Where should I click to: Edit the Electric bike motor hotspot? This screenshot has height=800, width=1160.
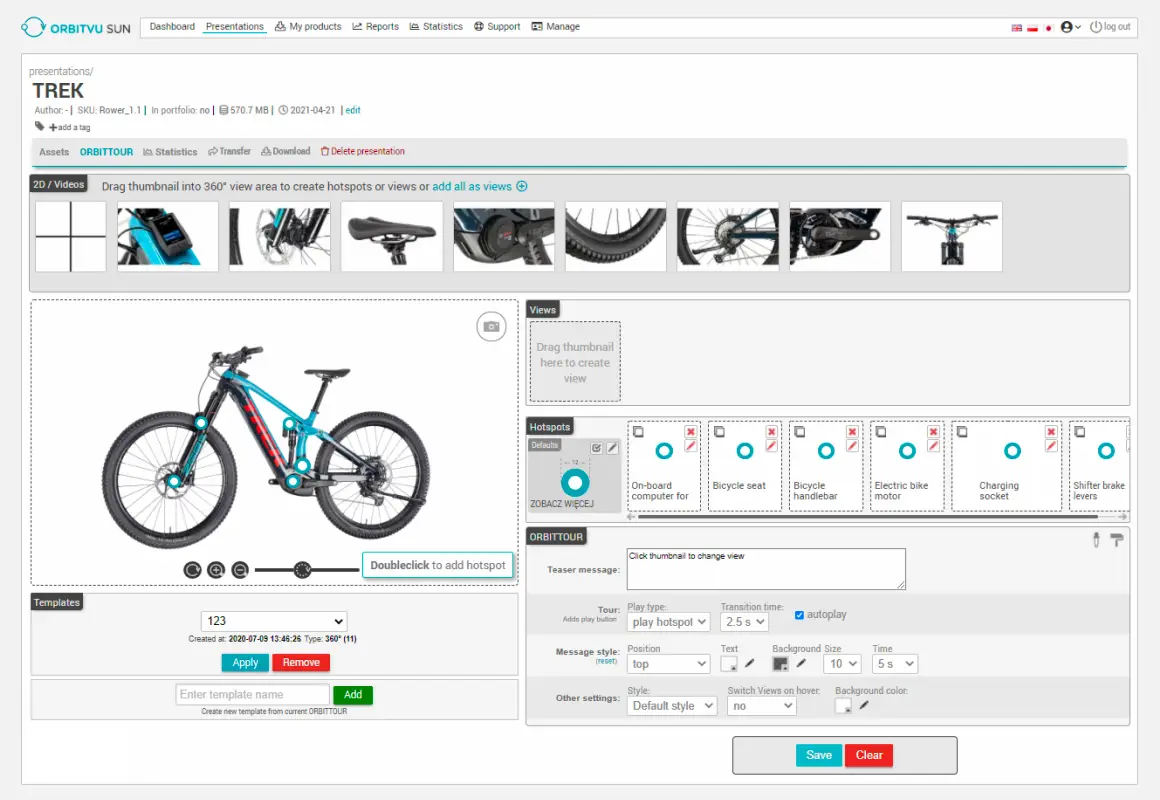pyautogui.click(x=933, y=448)
